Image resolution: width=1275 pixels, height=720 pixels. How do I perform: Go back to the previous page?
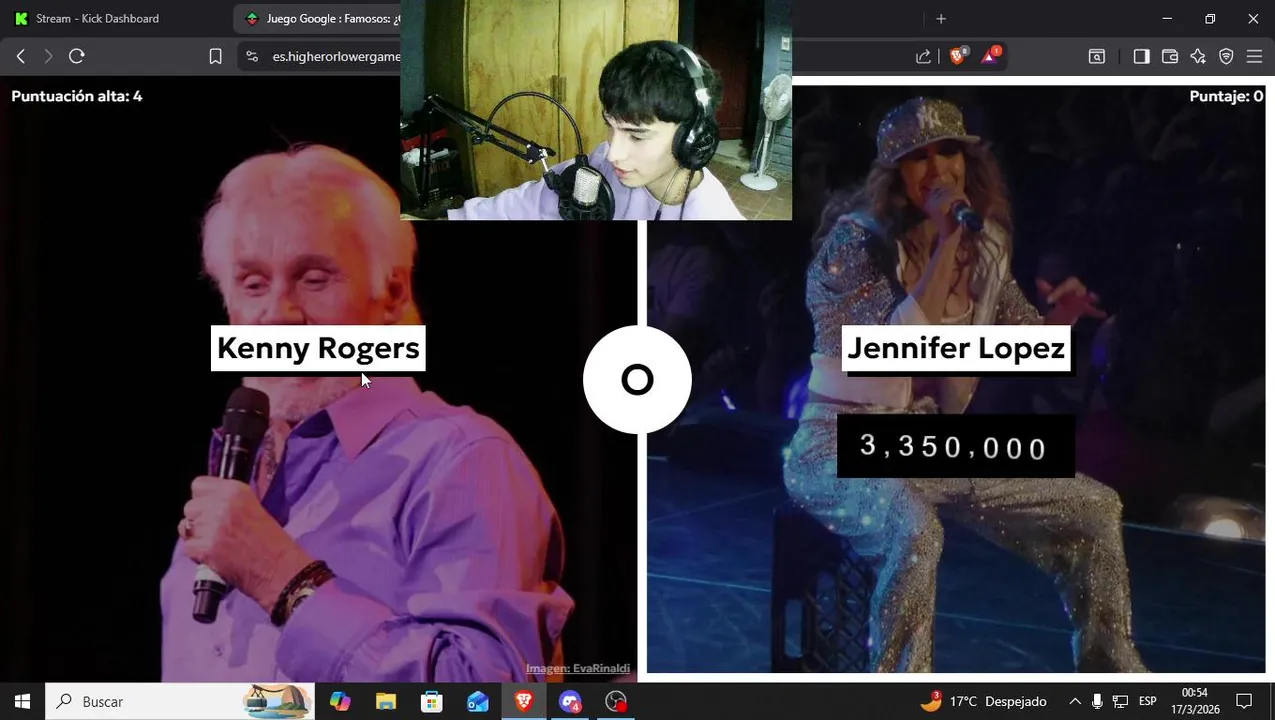pyautogui.click(x=21, y=57)
